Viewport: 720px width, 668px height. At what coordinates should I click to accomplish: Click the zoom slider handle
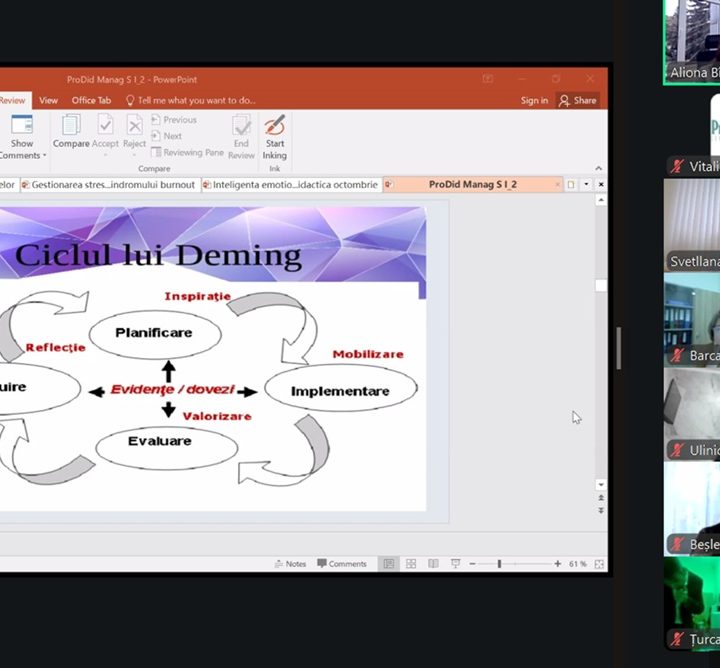tap(499, 564)
